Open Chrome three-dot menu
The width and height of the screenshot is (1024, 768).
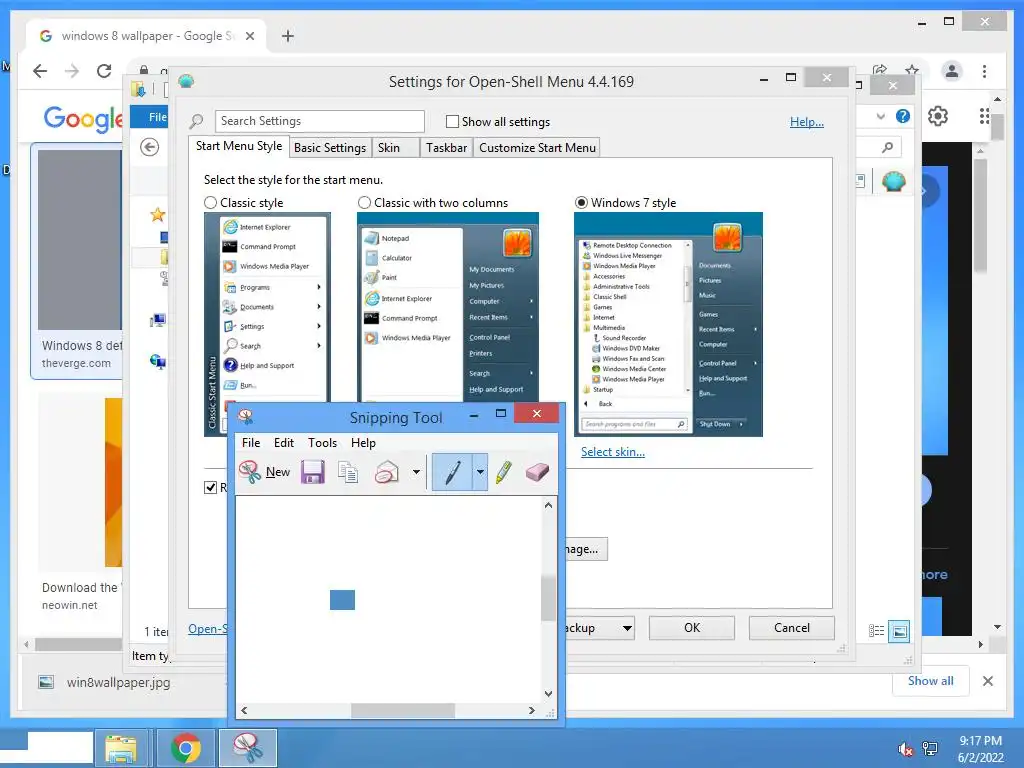coord(984,71)
